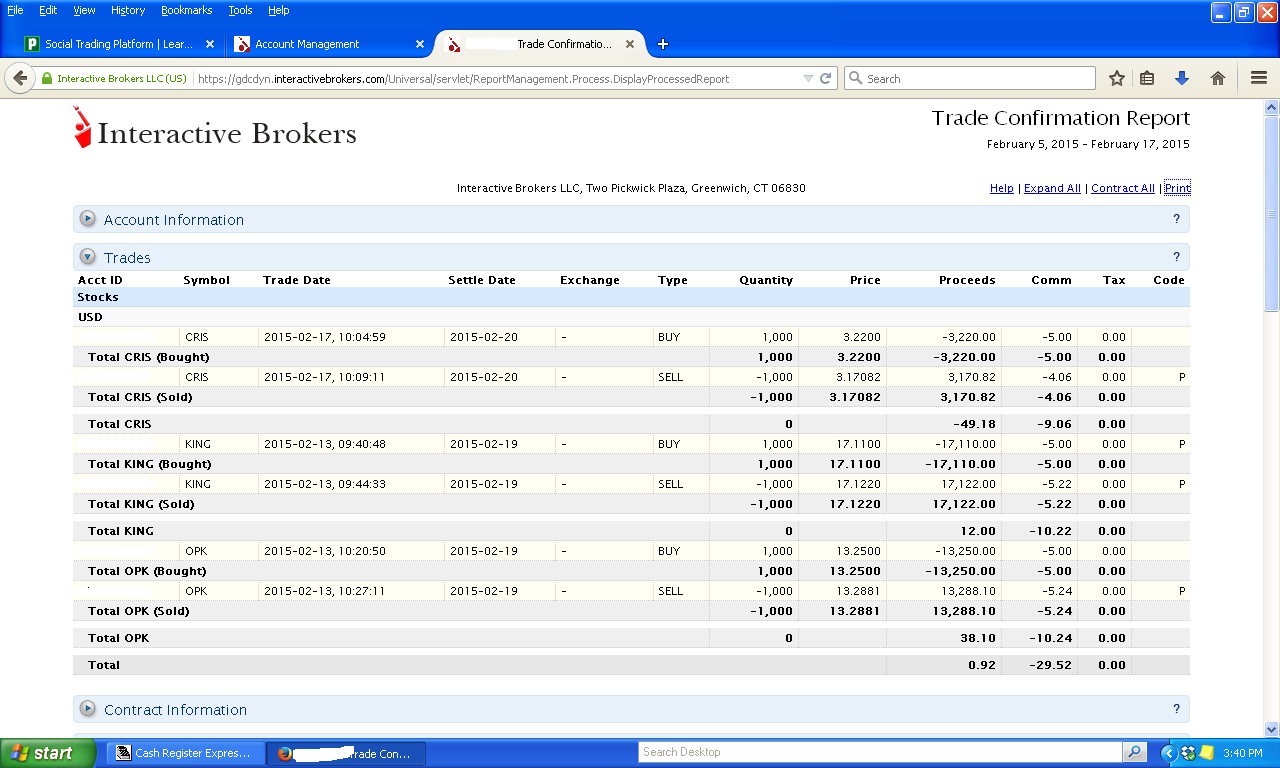Click the page scrollbar up arrow
Screen dimensions: 1280x768
(1272, 107)
